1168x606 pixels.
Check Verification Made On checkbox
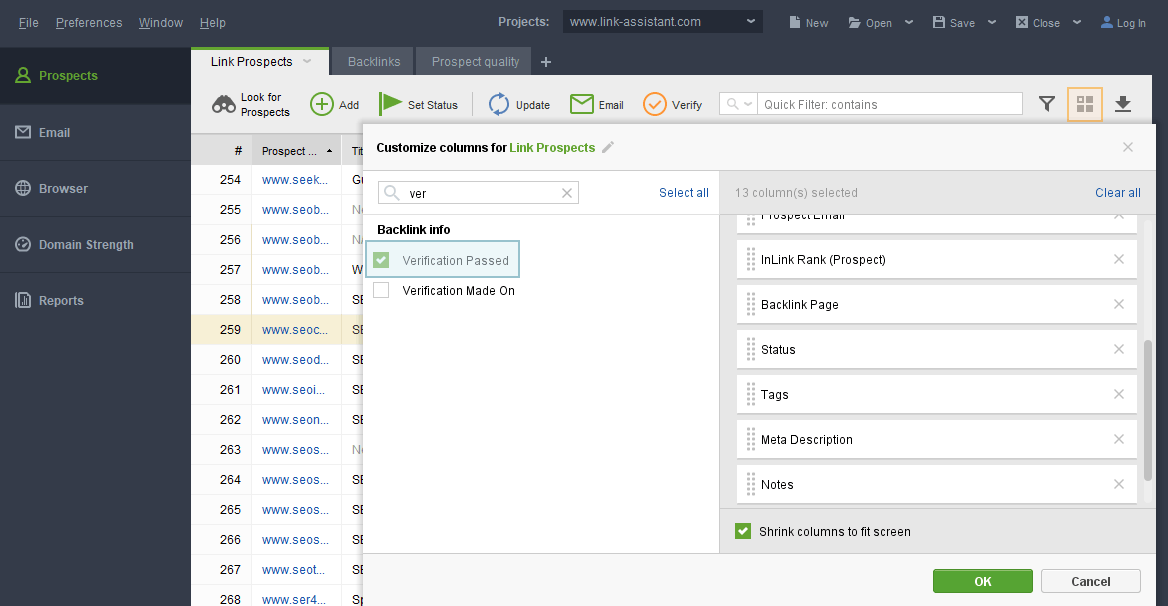tap(381, 290)
